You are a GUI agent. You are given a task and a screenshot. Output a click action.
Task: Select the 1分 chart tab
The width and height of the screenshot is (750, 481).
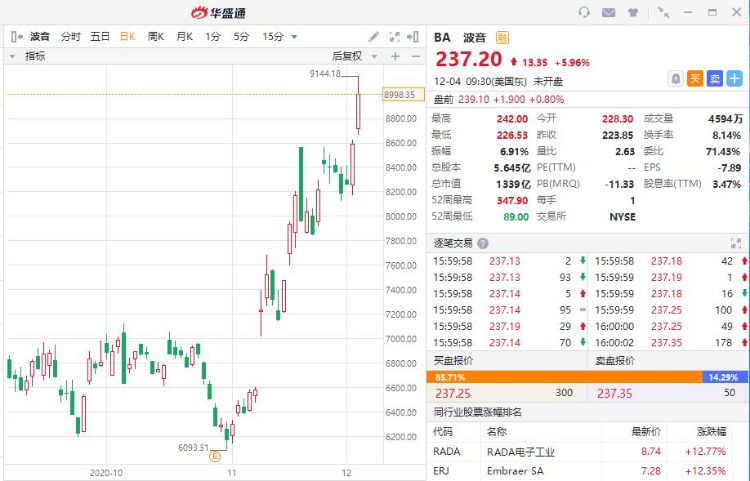pyautogui.click(x=213, y=36)
